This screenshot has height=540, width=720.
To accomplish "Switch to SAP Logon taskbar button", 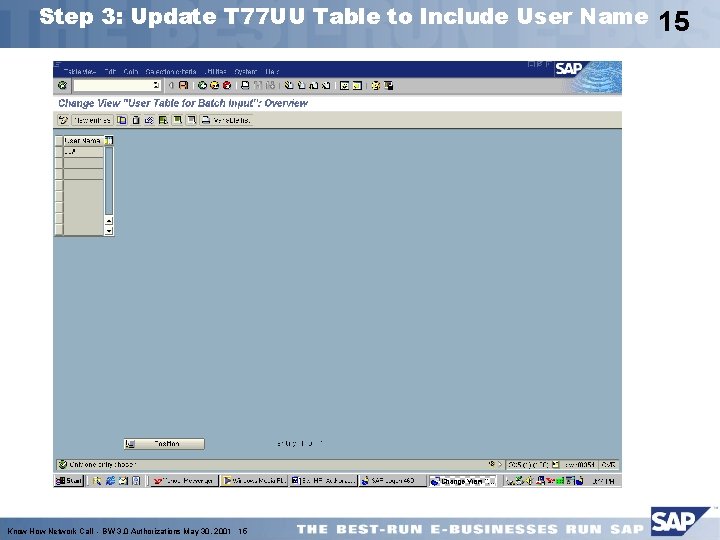I will click(393, 481).
